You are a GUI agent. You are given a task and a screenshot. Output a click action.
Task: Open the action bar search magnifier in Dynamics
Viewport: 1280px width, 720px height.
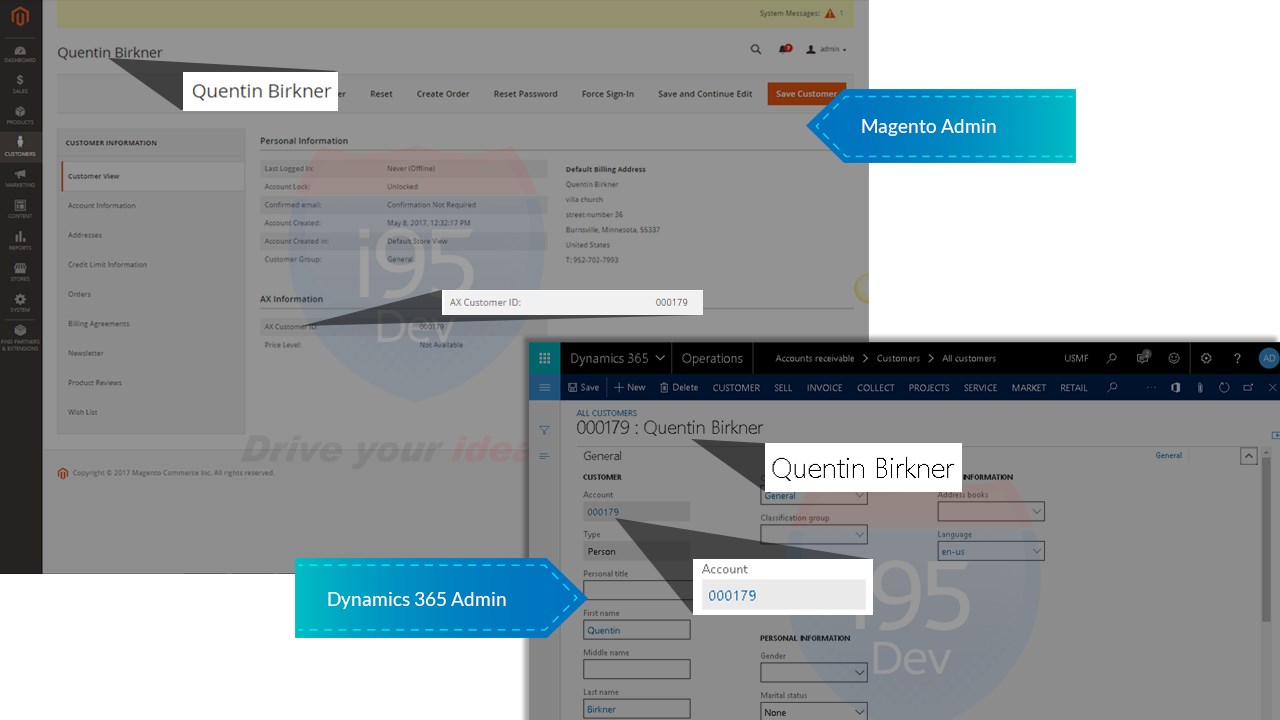(x=1112, y=387)
